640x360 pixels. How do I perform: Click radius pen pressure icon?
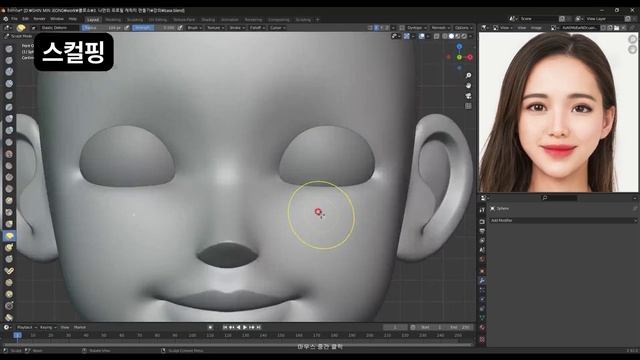tap(127, 28)
